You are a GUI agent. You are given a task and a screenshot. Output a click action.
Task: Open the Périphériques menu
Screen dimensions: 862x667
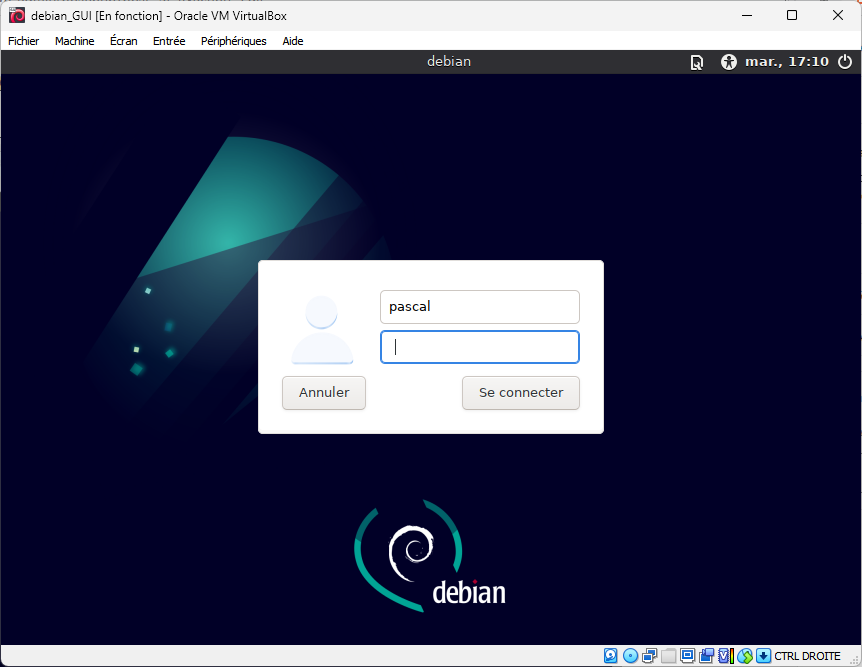click(234, 41)
